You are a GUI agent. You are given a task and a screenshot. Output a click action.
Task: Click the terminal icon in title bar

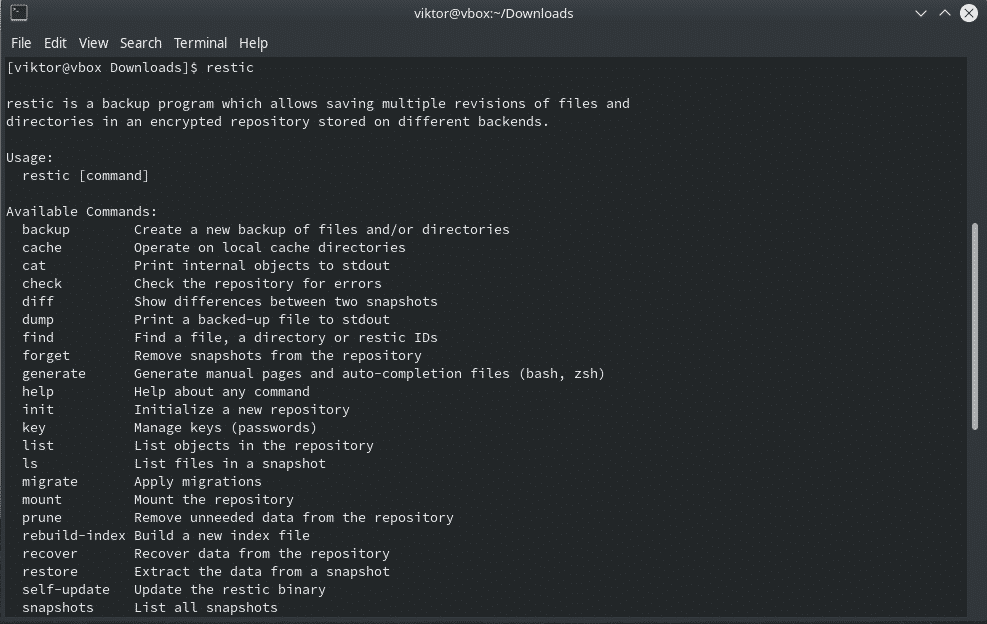tap(19, 13)
